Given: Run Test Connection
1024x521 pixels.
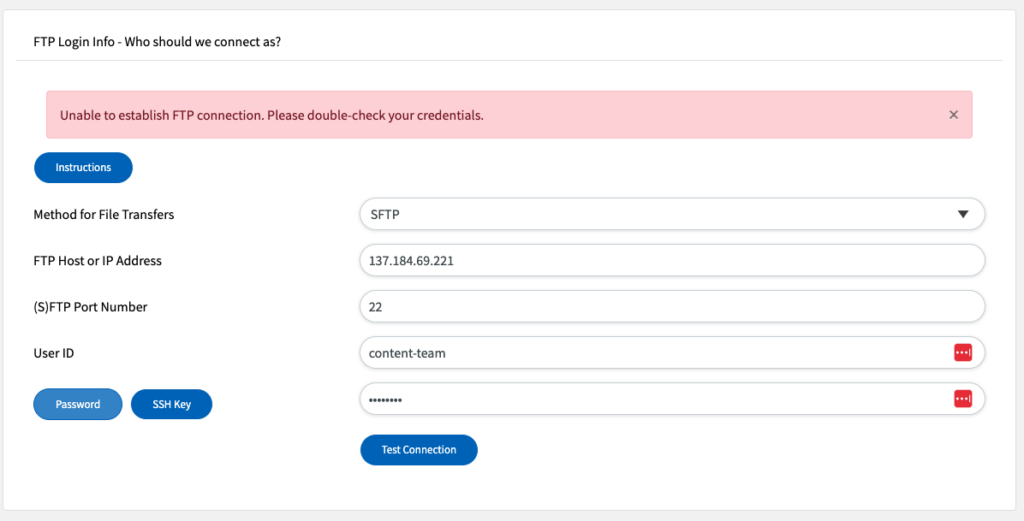Looking at the screenshot, I should point(419,450).
